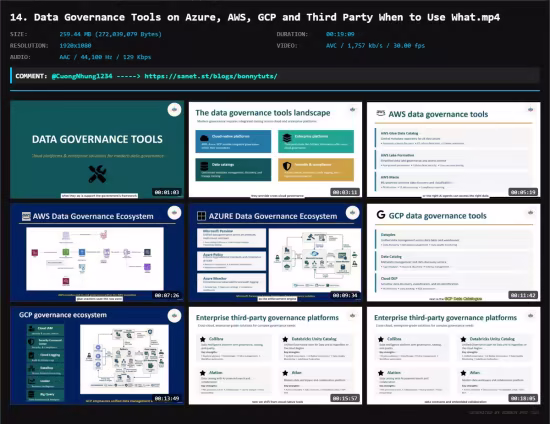Click the Security & compliance yellow card
The height and width of the screenshot is (424, 550).
tap(316, 169)
